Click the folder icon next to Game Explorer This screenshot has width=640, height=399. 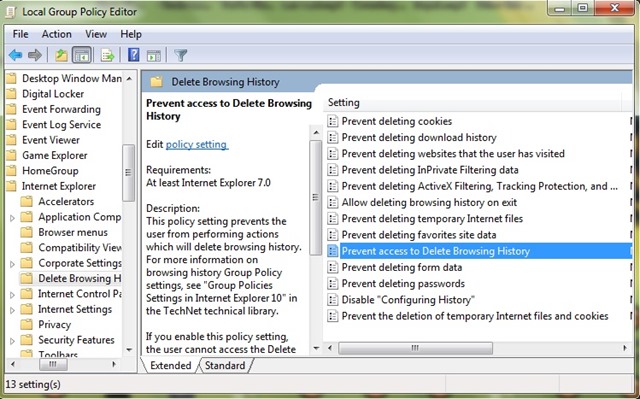(x=11, y=155)
